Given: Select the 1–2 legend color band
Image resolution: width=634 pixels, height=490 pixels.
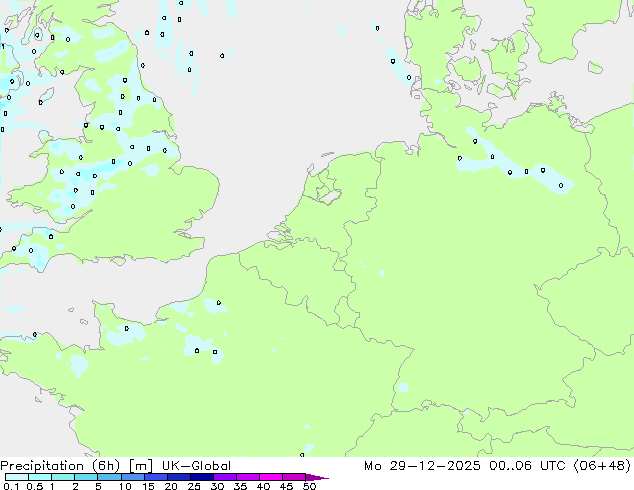Looking at the screenshot, I should point(63,477).
